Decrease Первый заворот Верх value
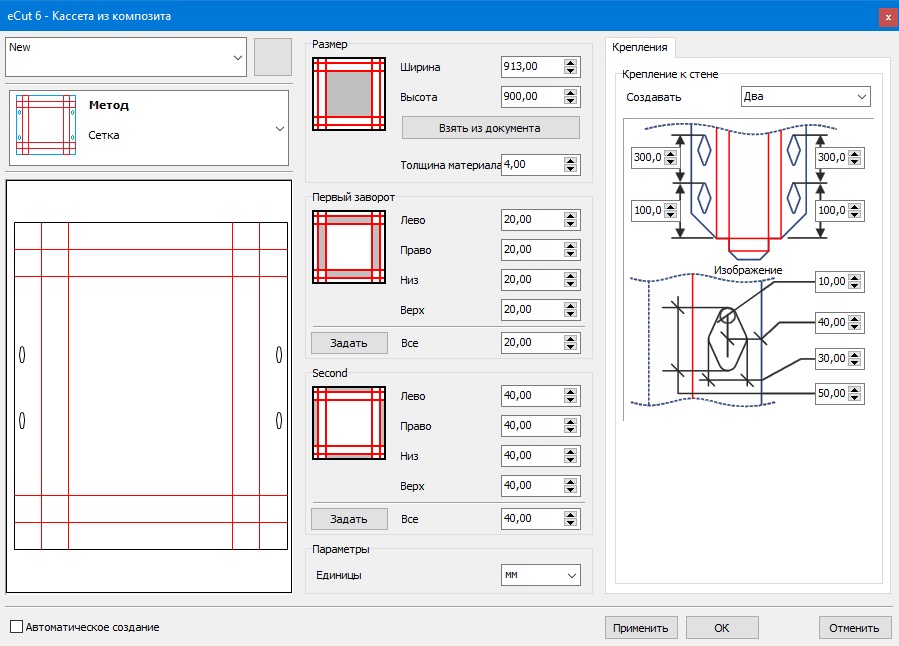The image size is (899, 646). [570, 314]
